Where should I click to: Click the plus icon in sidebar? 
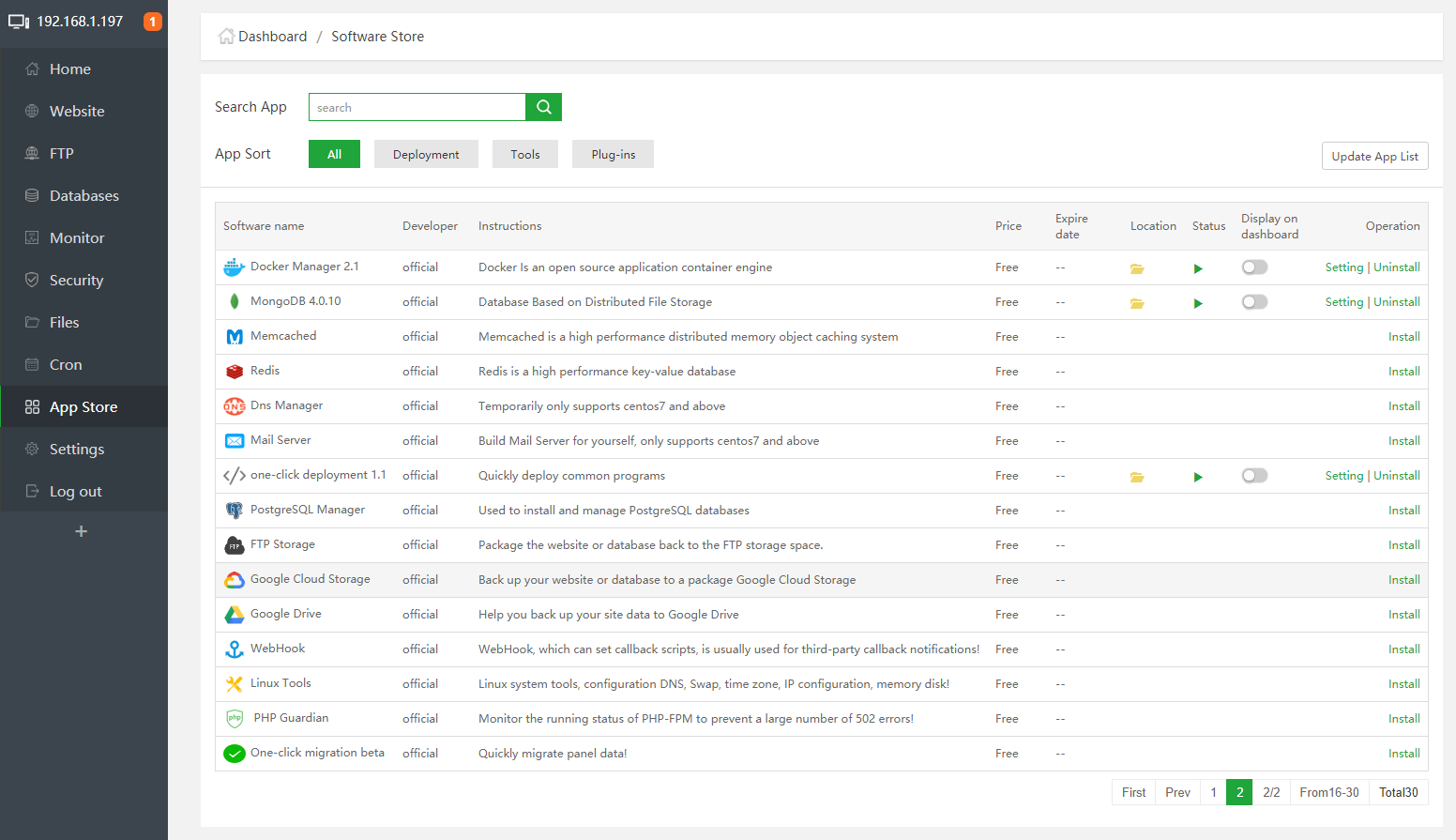tap(82, 531)
